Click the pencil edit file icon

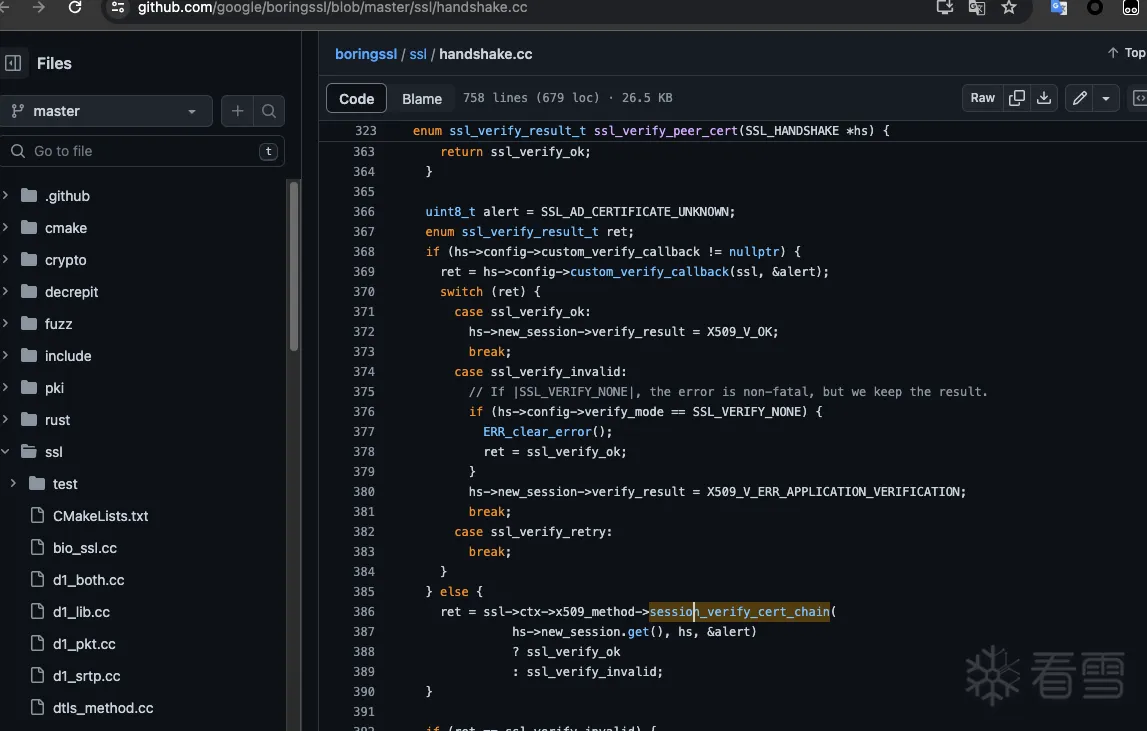(1079, 98)
